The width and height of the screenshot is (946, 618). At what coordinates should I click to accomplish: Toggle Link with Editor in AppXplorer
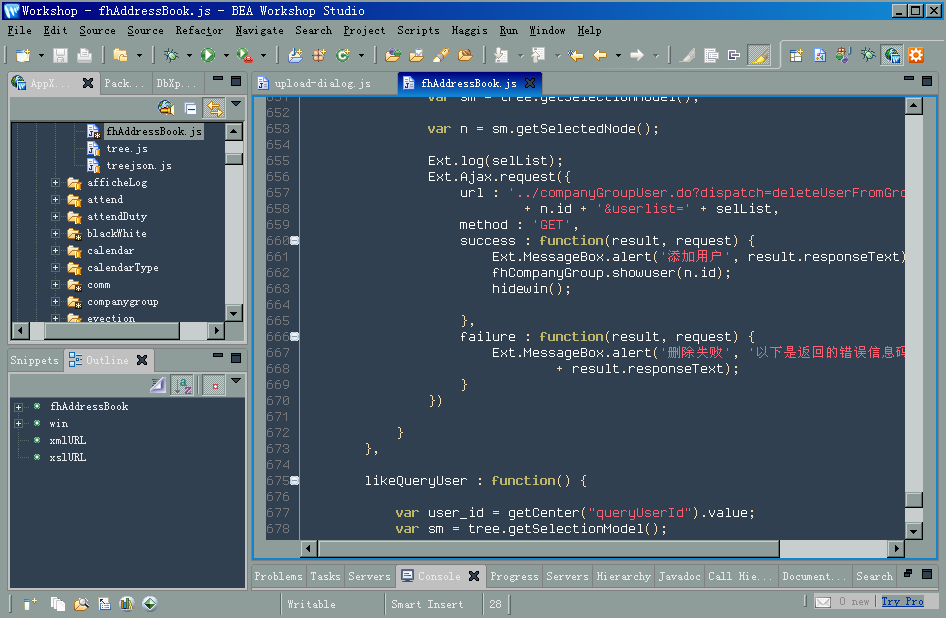pyautogui.click(x=214, y=109)
